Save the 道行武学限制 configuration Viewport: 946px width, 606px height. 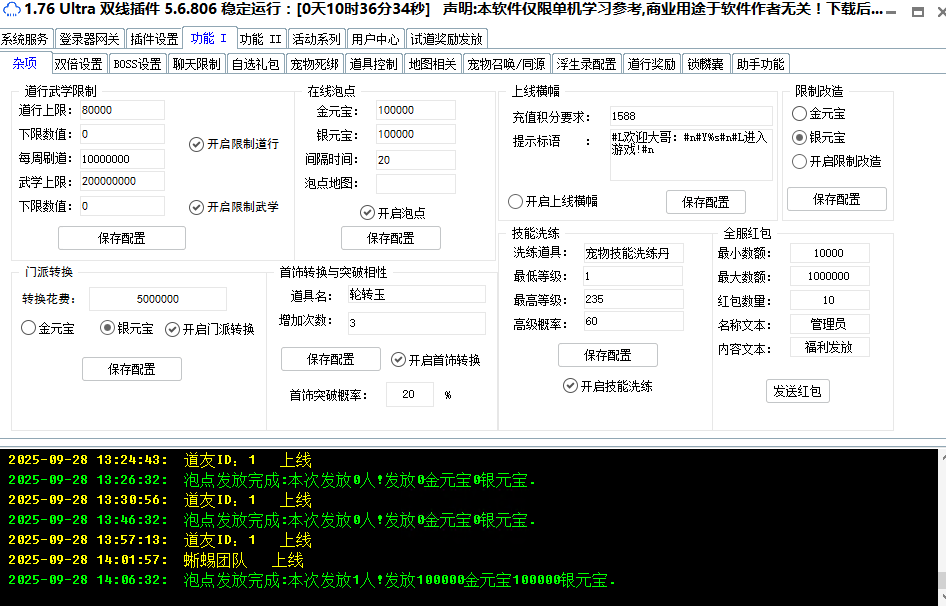[x=121, y=238]
